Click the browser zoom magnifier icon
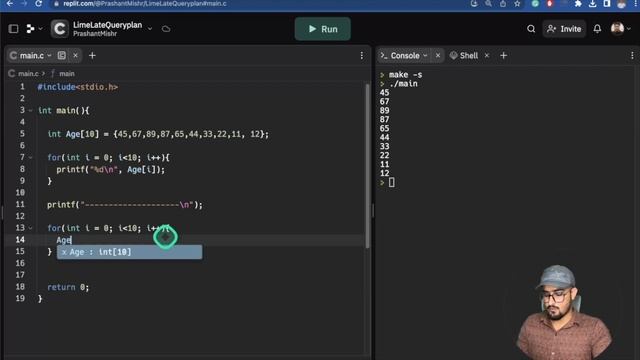The image size is (640, 360). 489,4
